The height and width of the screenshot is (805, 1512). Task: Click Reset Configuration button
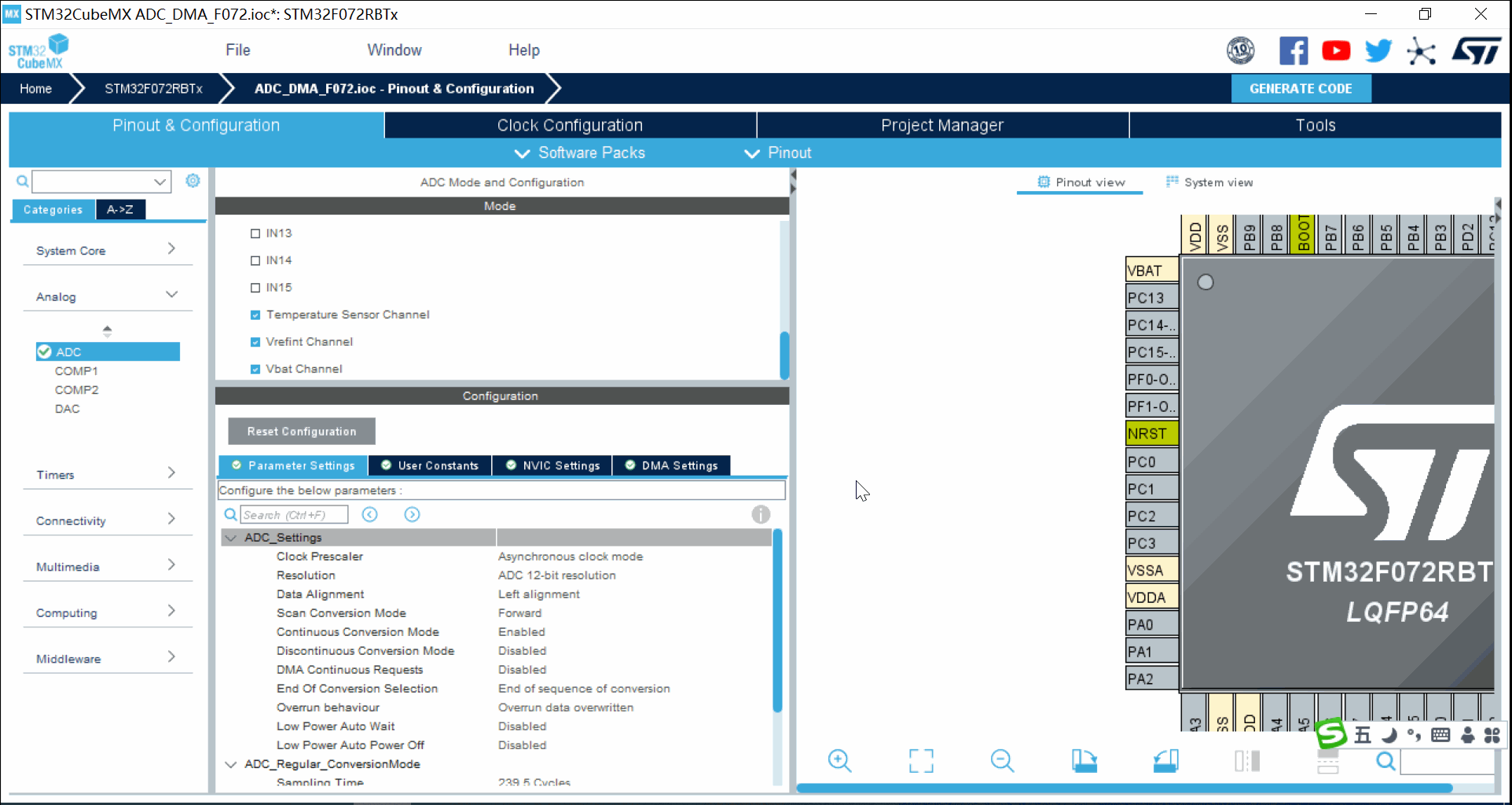point(302,432)
